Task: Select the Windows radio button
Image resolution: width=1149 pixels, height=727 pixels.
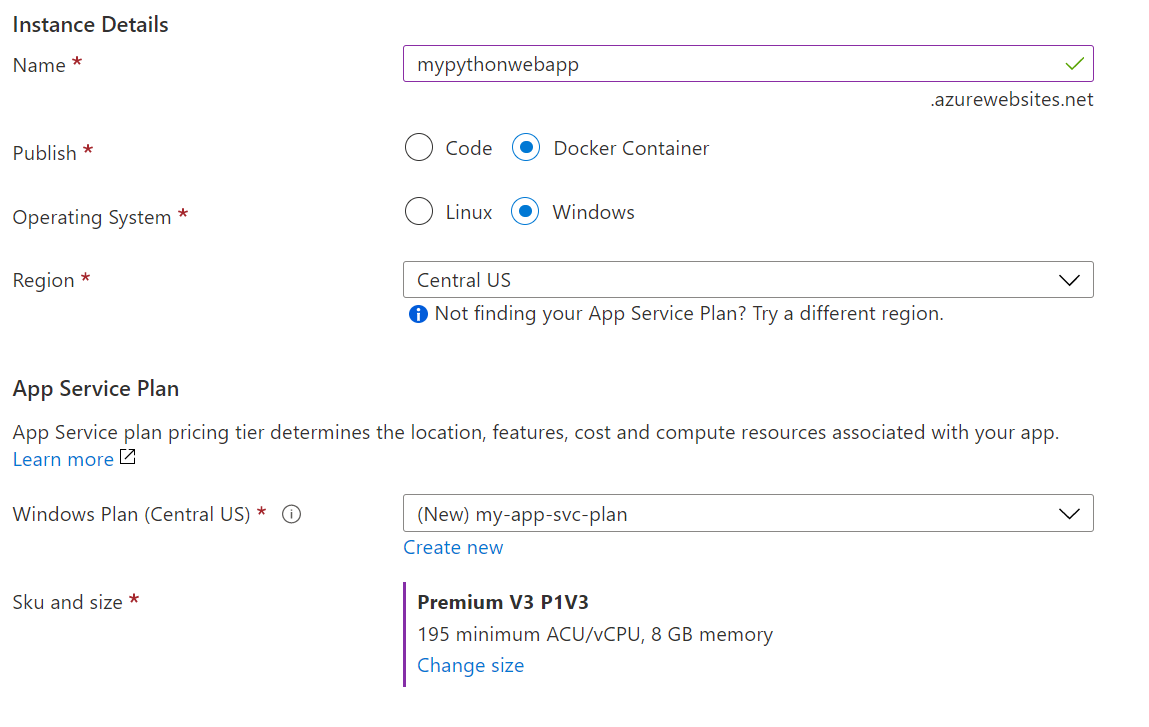Action: (525, 211)
